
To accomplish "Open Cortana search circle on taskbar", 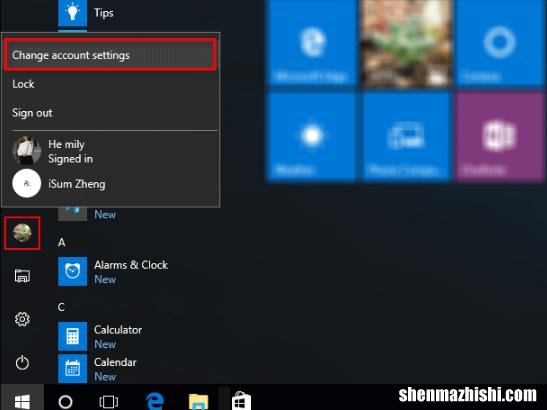I will click(x=66, y=402).
